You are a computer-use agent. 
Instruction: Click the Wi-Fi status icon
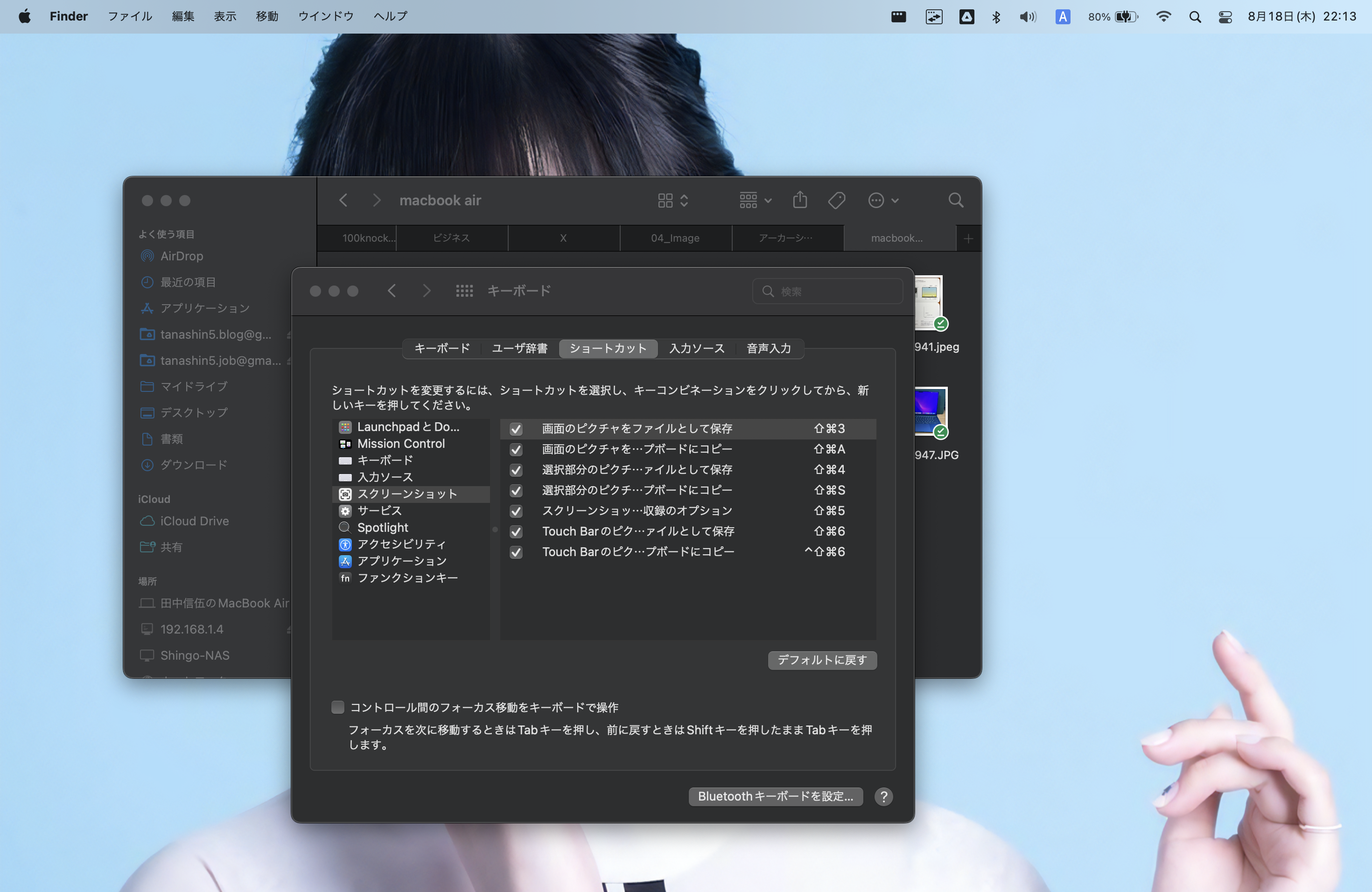point(1163,16)
